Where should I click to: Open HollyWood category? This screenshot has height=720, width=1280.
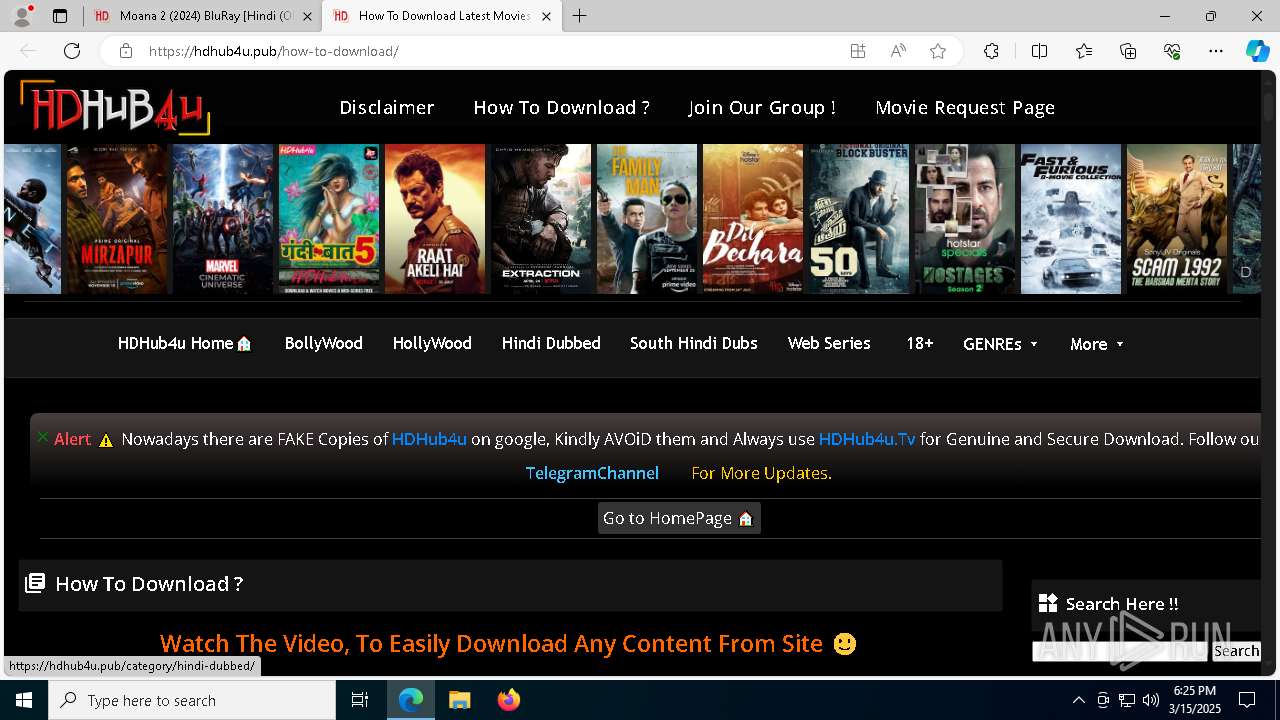pyautogui.click(x=432, y=343)
